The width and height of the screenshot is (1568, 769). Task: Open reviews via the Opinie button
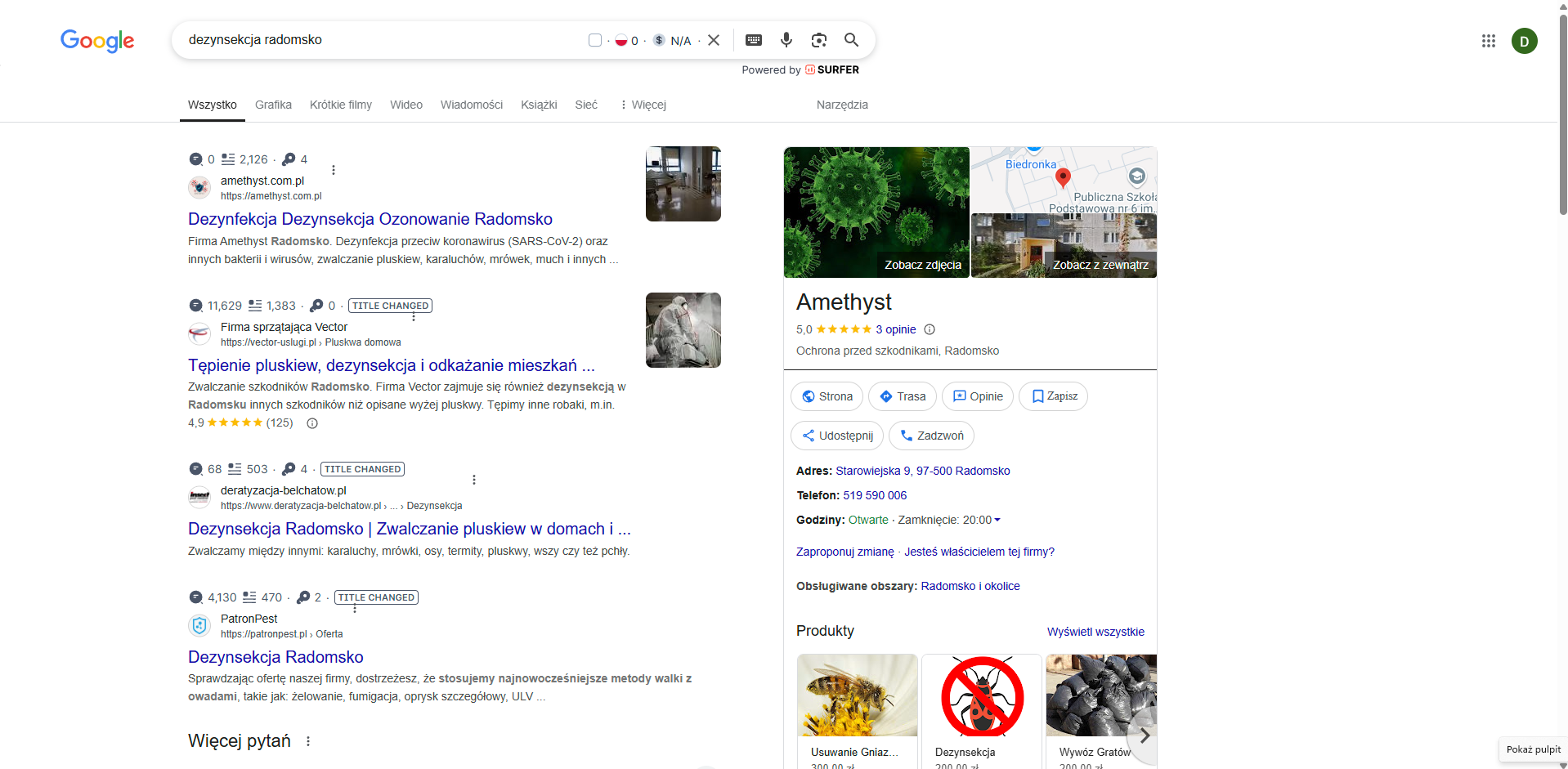coord(976,396)
